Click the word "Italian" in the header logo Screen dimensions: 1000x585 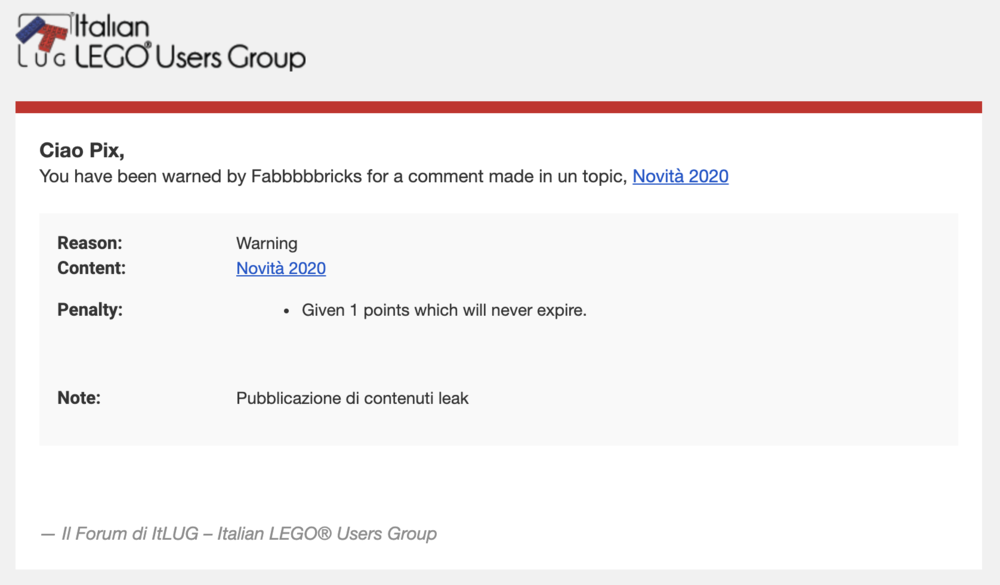[x=112, y=27]
